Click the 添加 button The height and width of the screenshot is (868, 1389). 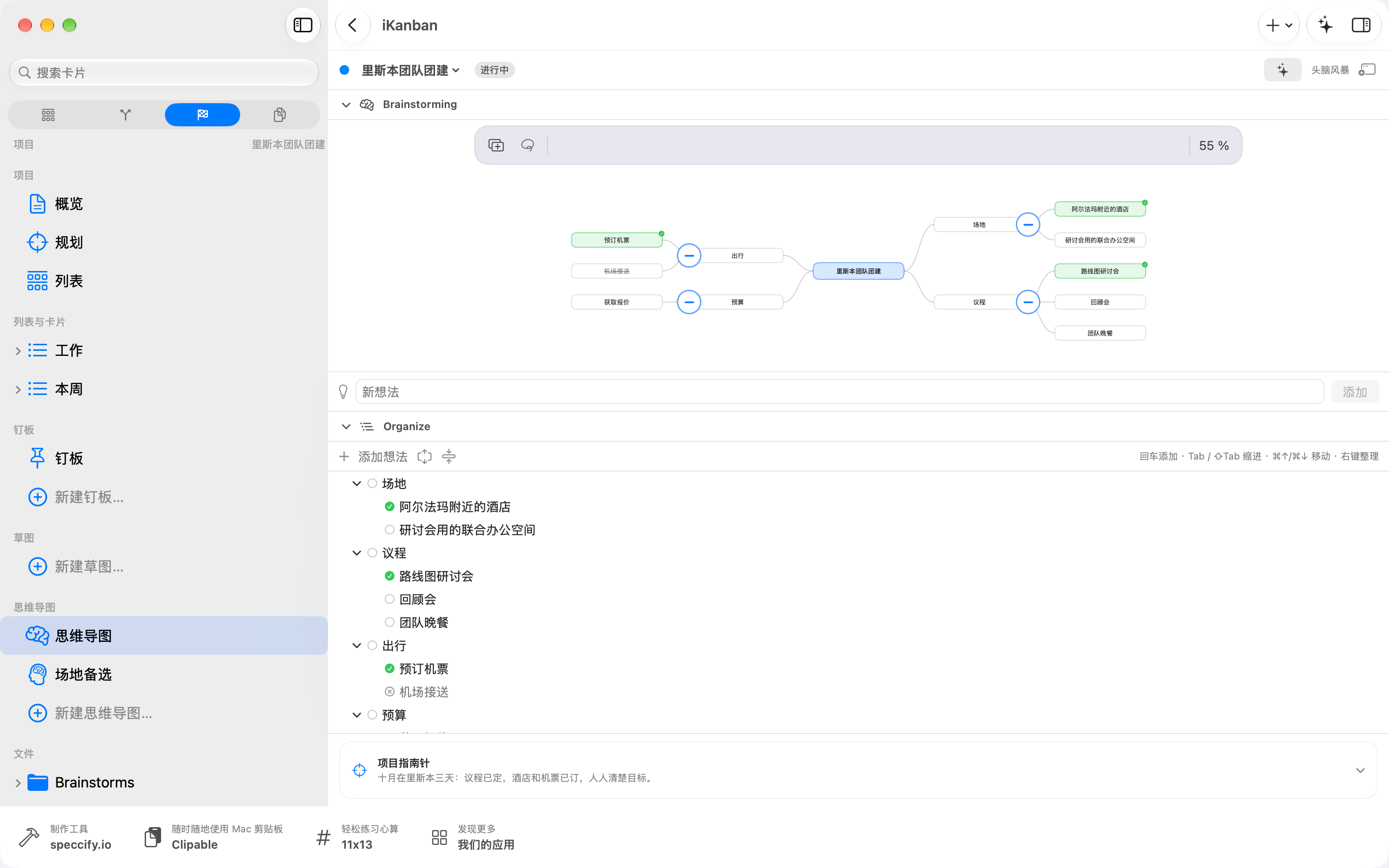(1355, 392)
